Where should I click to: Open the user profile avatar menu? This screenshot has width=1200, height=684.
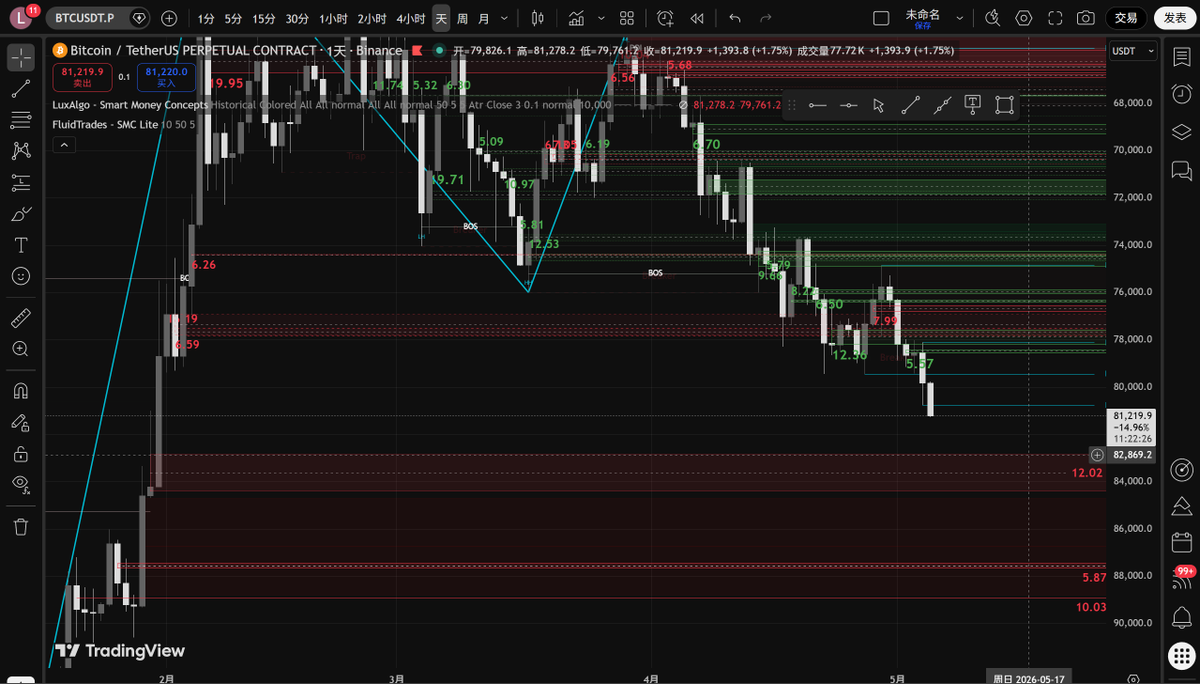point(22,18)
